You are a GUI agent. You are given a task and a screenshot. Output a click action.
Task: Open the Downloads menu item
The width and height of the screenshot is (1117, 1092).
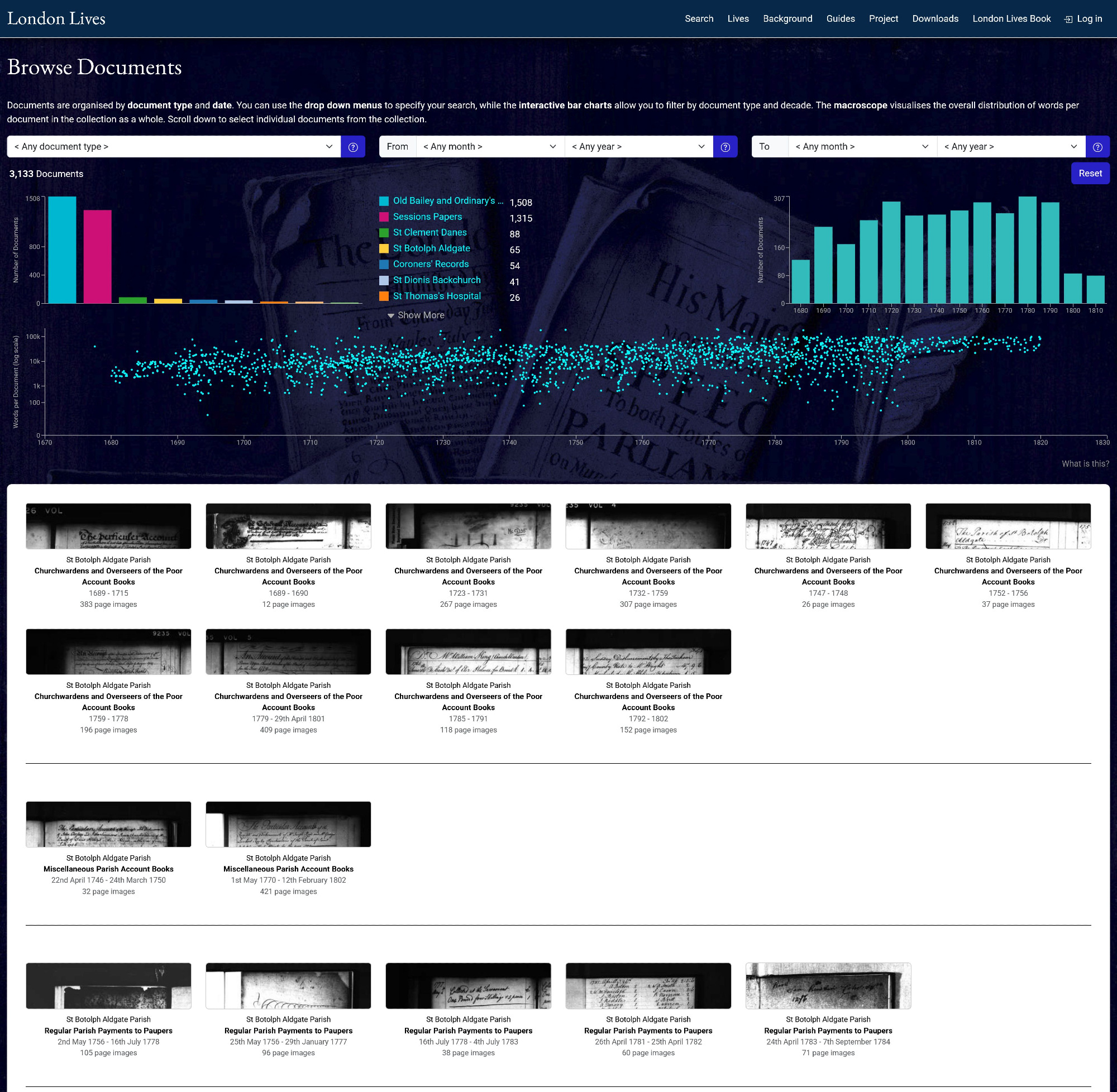[934, 19]
